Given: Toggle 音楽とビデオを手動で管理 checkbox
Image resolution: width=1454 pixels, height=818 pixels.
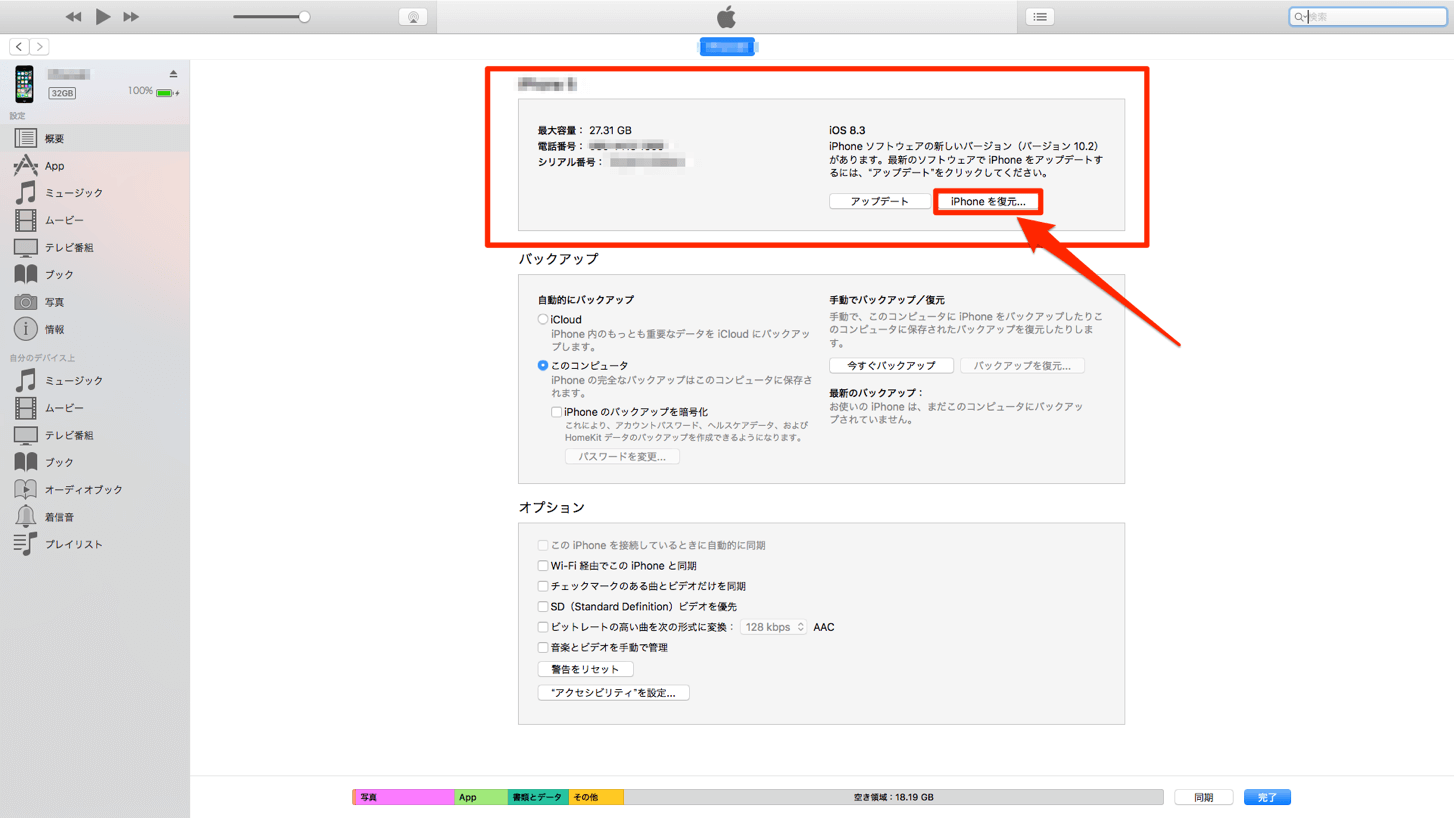Looking at the screenshot, I should (543, 648).
